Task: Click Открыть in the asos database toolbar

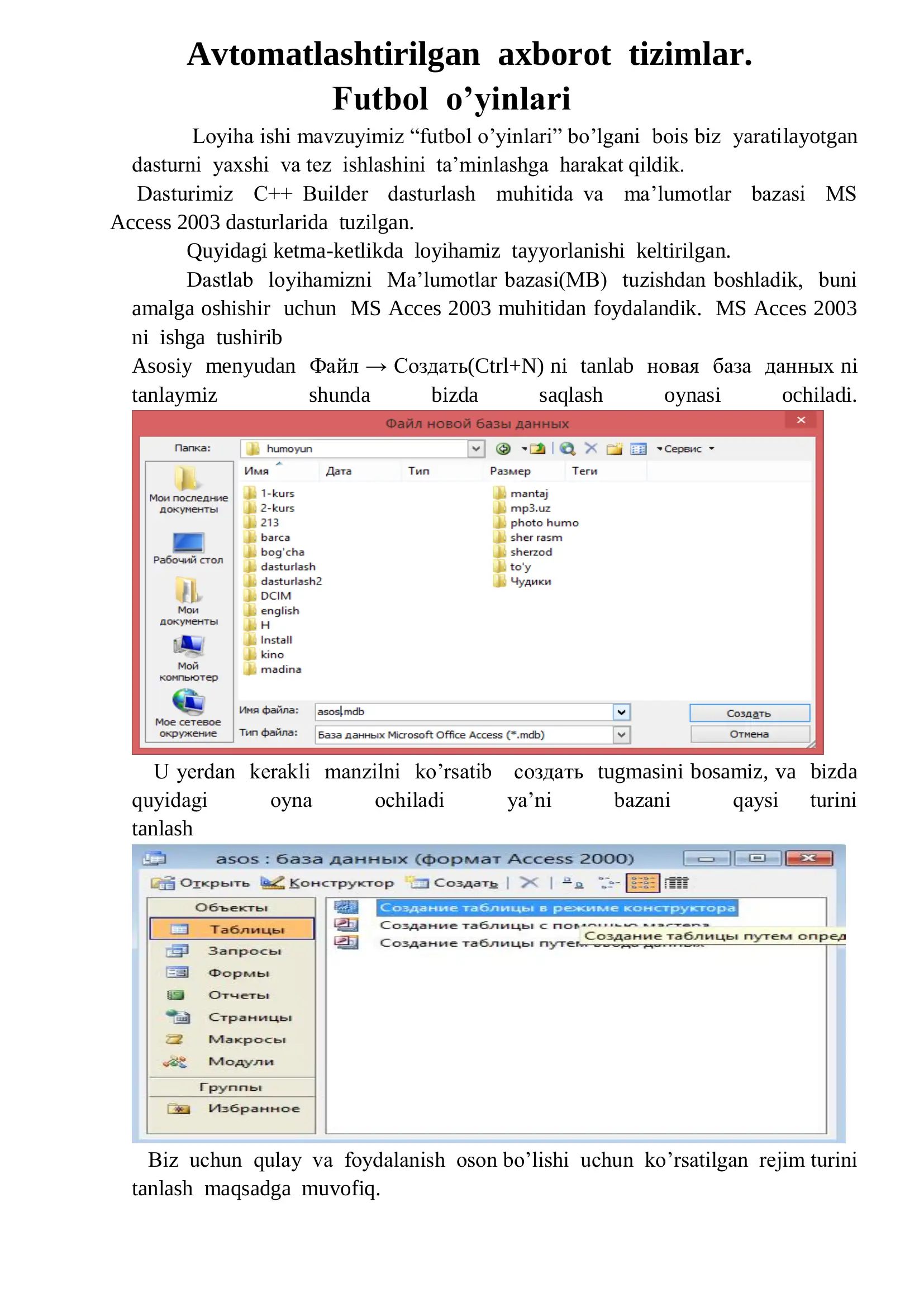Action: coord(201,883)
